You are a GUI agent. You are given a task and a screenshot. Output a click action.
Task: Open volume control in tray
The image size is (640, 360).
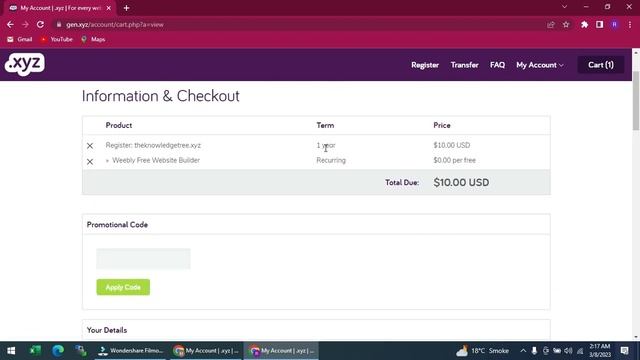point(568,351)
